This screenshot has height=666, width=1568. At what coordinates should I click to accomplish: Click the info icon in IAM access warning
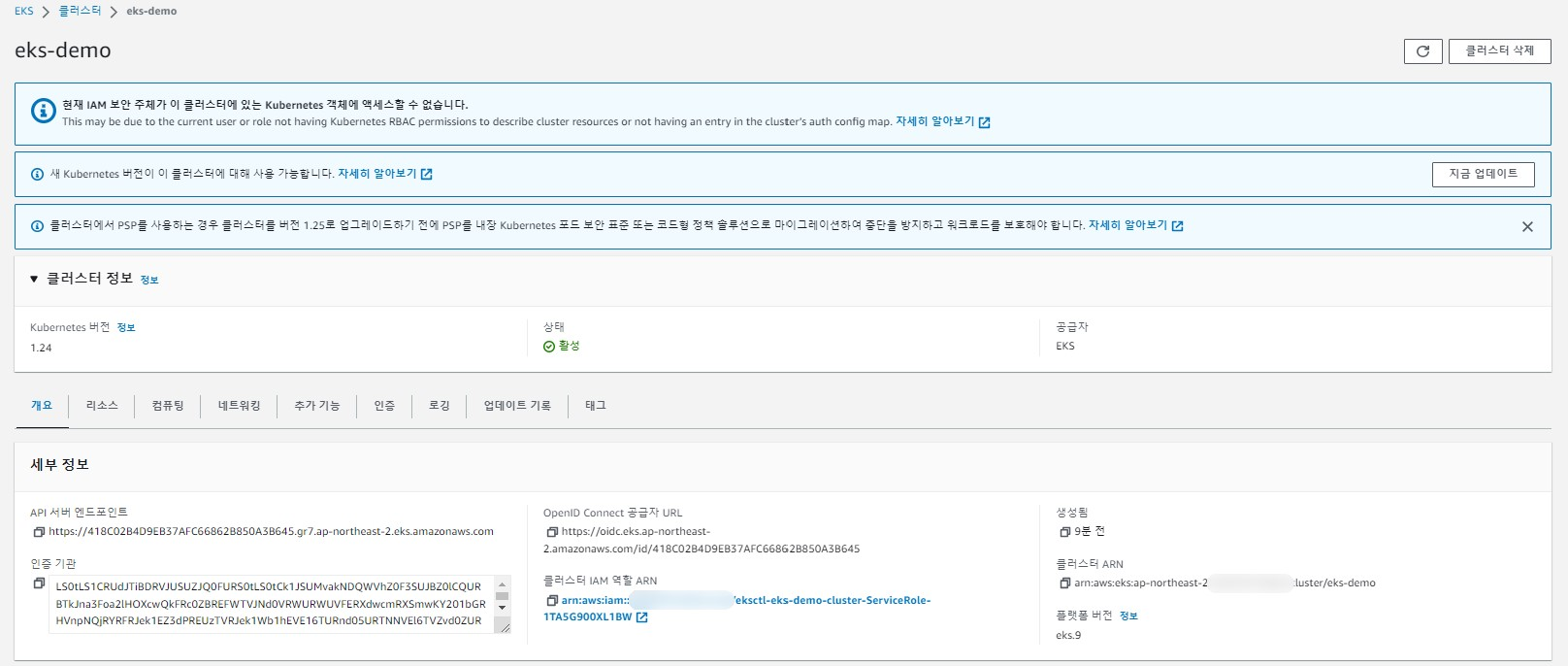pos(43,111)
